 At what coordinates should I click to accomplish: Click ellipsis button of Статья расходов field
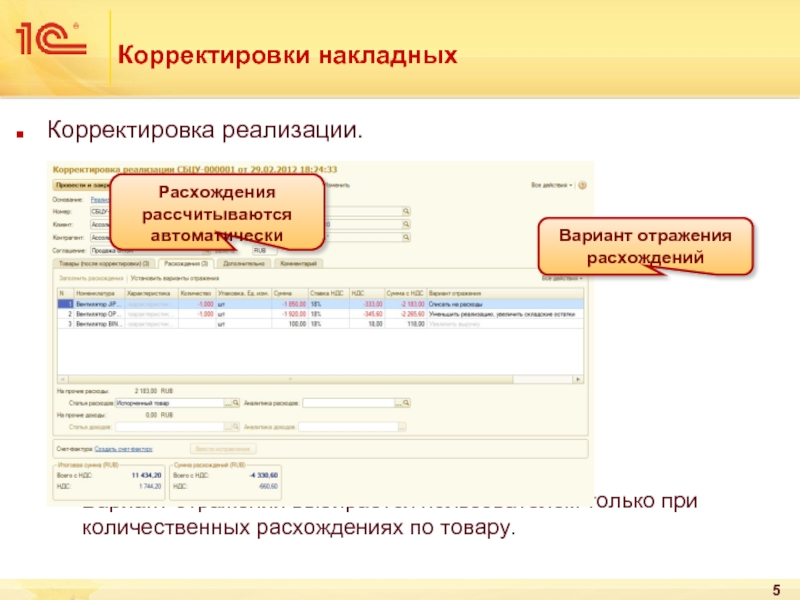click(228, 403)
